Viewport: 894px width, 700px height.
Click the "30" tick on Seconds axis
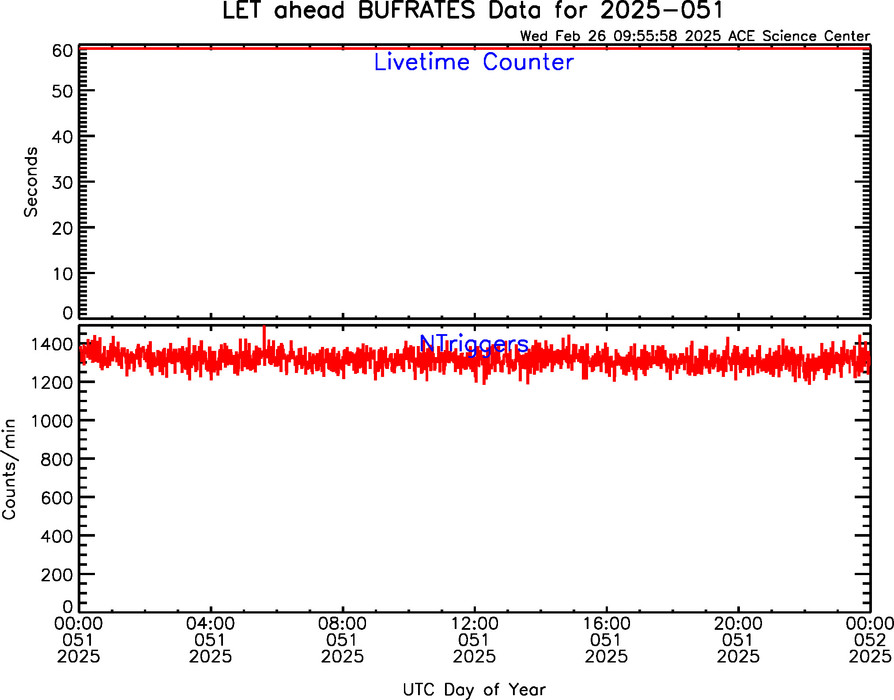click(62, 182)
